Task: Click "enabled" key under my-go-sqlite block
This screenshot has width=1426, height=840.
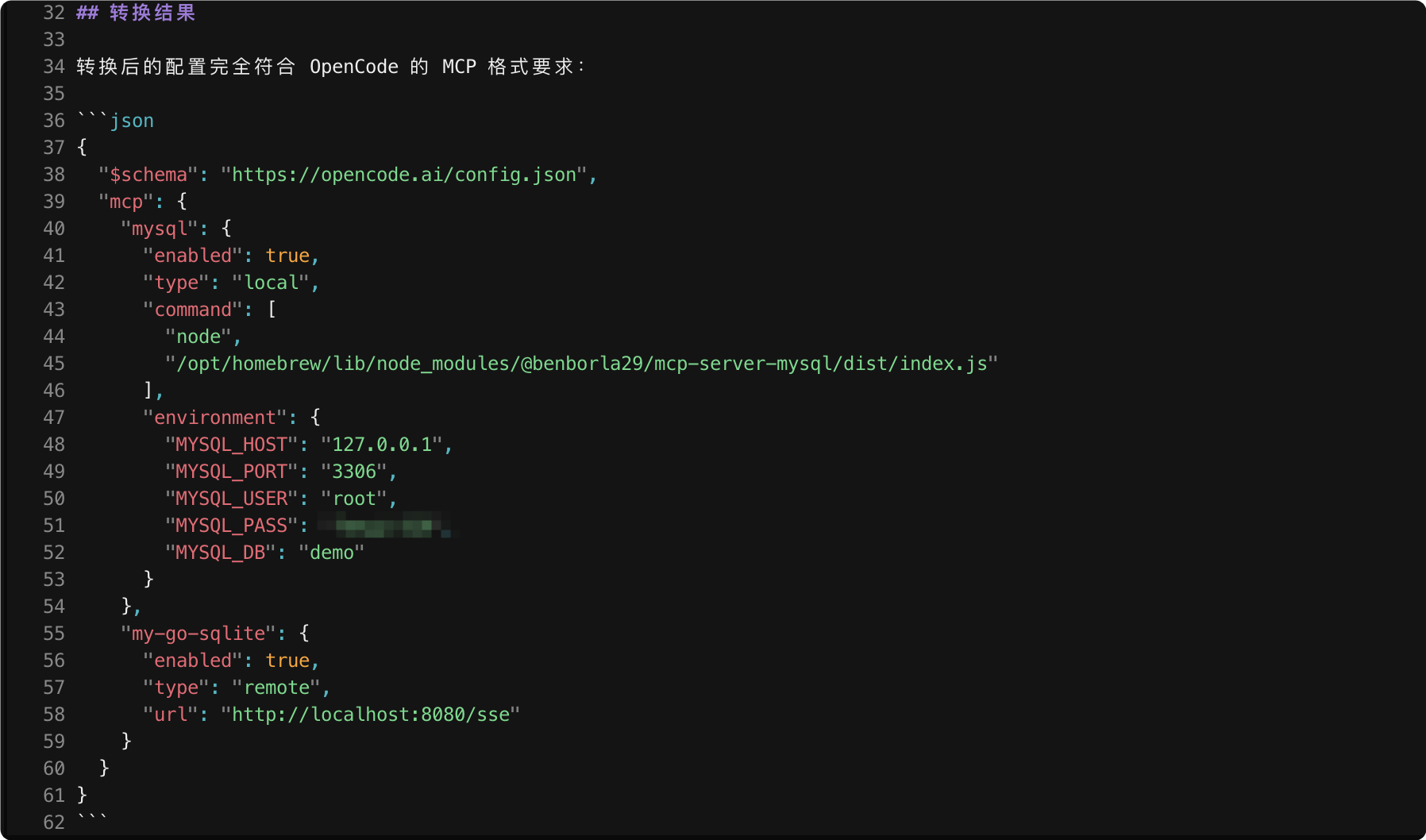Action: (x=193, y=661)
